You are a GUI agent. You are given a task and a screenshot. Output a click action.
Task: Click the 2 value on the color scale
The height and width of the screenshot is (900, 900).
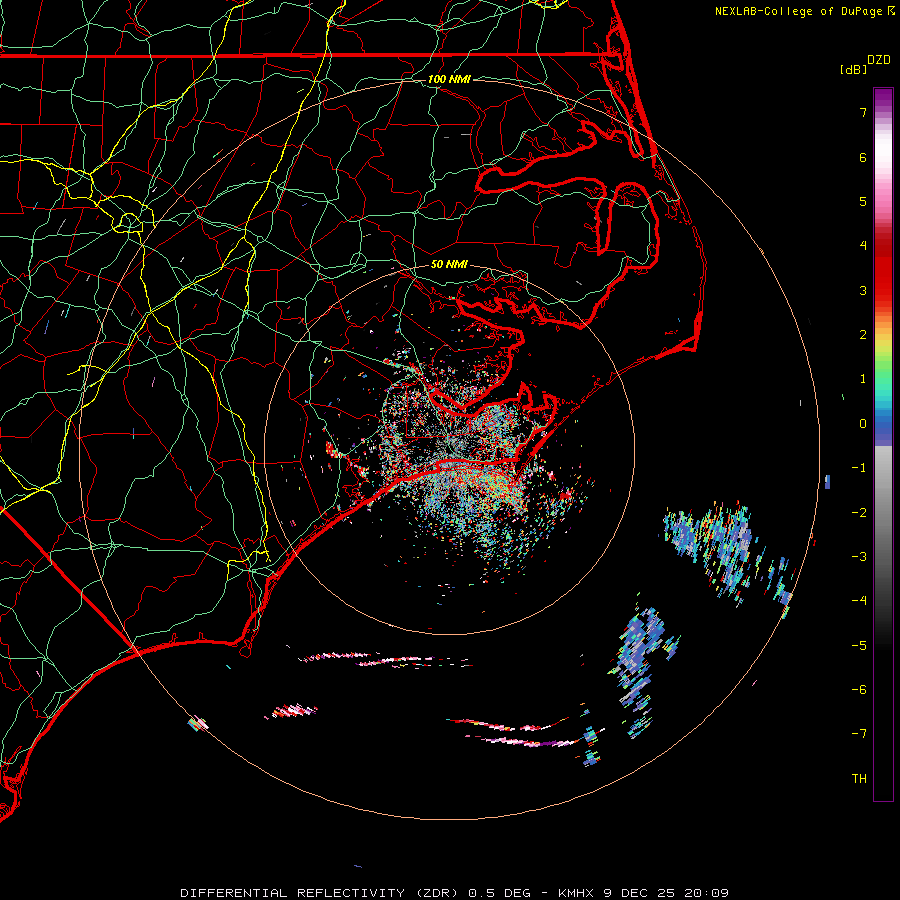pyautogui.click(x=863, y=335)
